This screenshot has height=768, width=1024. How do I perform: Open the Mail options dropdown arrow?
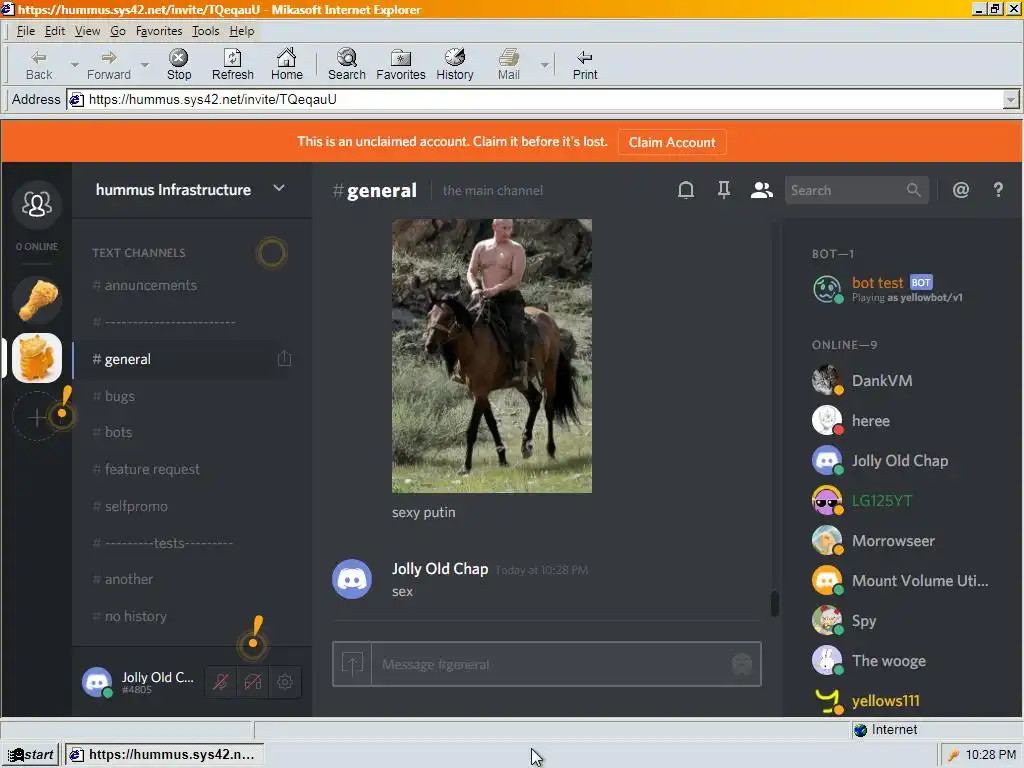544,65
